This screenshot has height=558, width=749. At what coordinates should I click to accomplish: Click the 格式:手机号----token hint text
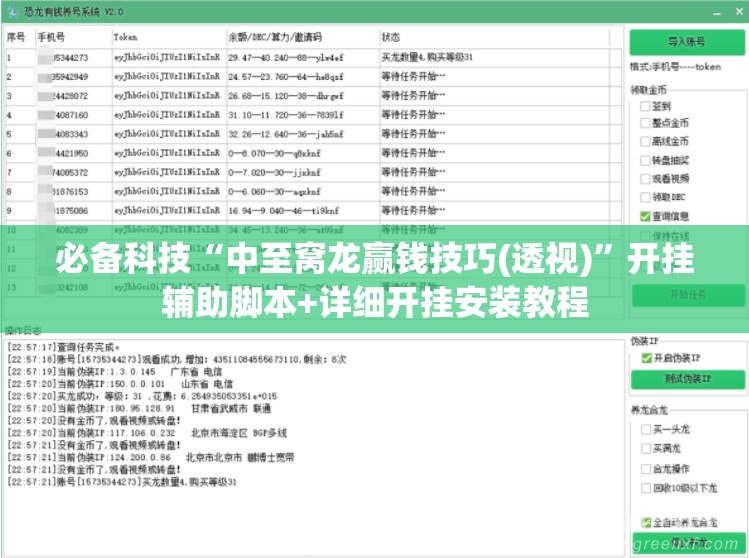pyautogui.click(x=675, y=67)
